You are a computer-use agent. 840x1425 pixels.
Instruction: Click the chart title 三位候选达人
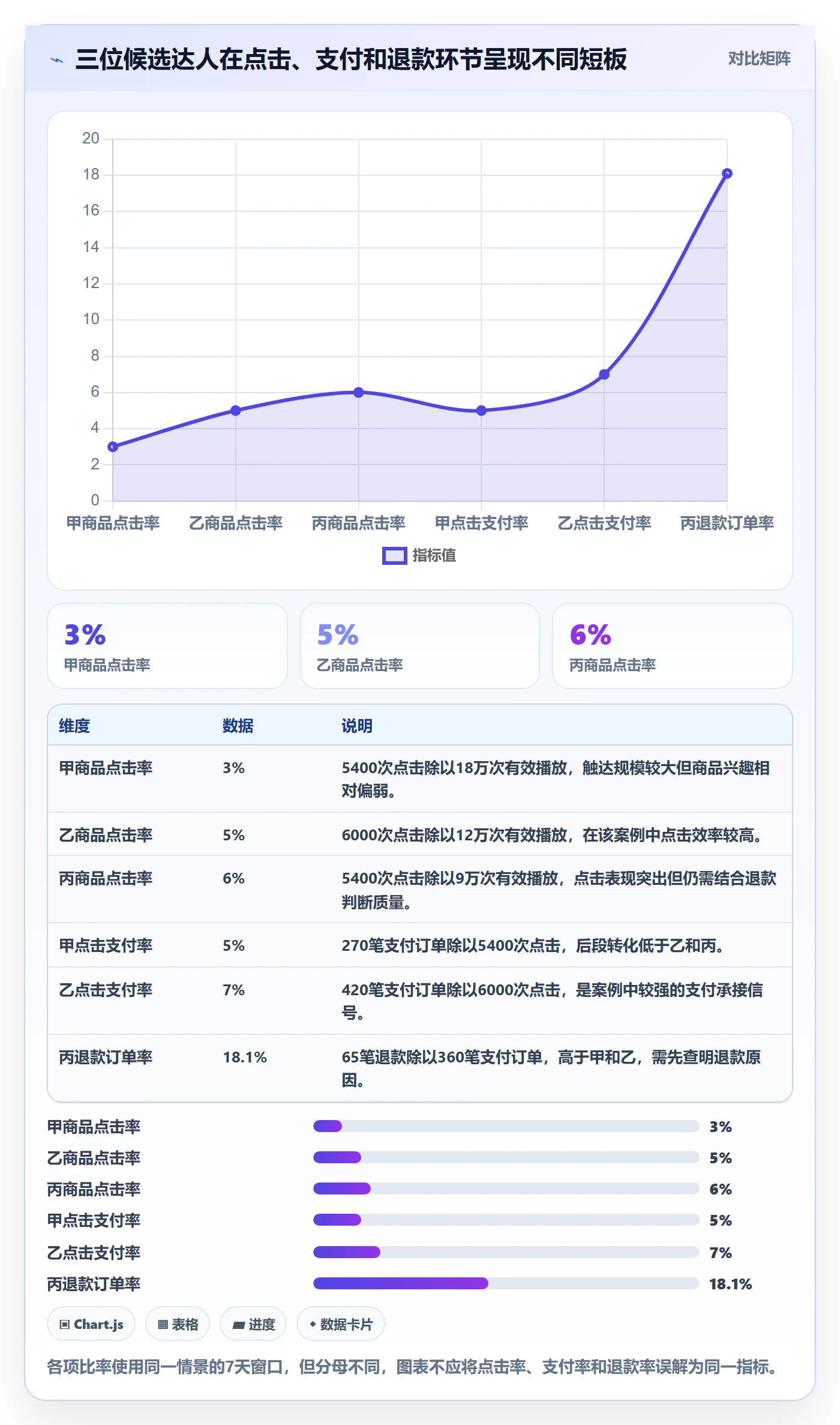coord(351,59)
